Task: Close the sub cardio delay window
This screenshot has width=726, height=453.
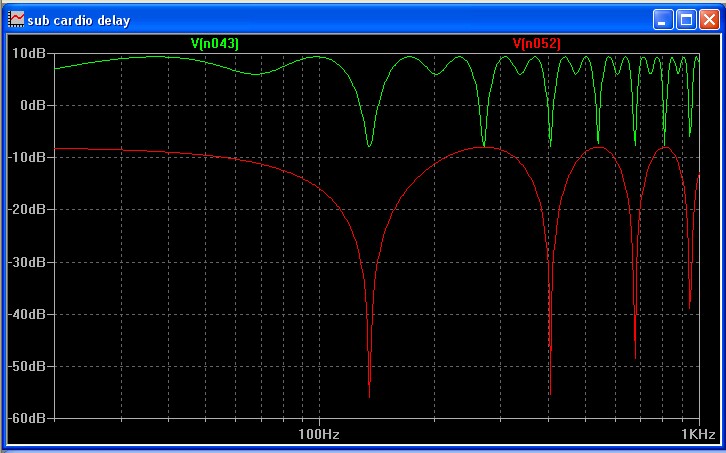Action: point(709,20)
